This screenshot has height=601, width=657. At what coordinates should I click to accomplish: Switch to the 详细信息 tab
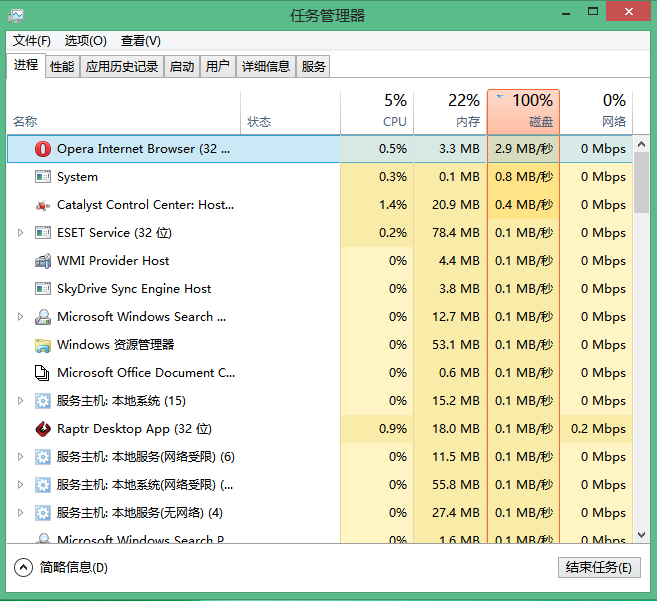tap(266, 66)
